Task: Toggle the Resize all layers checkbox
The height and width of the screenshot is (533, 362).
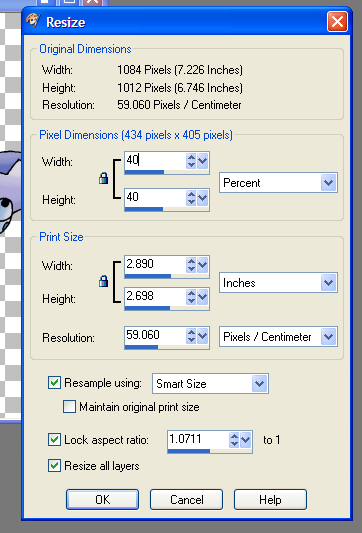Action: [54, 465]
